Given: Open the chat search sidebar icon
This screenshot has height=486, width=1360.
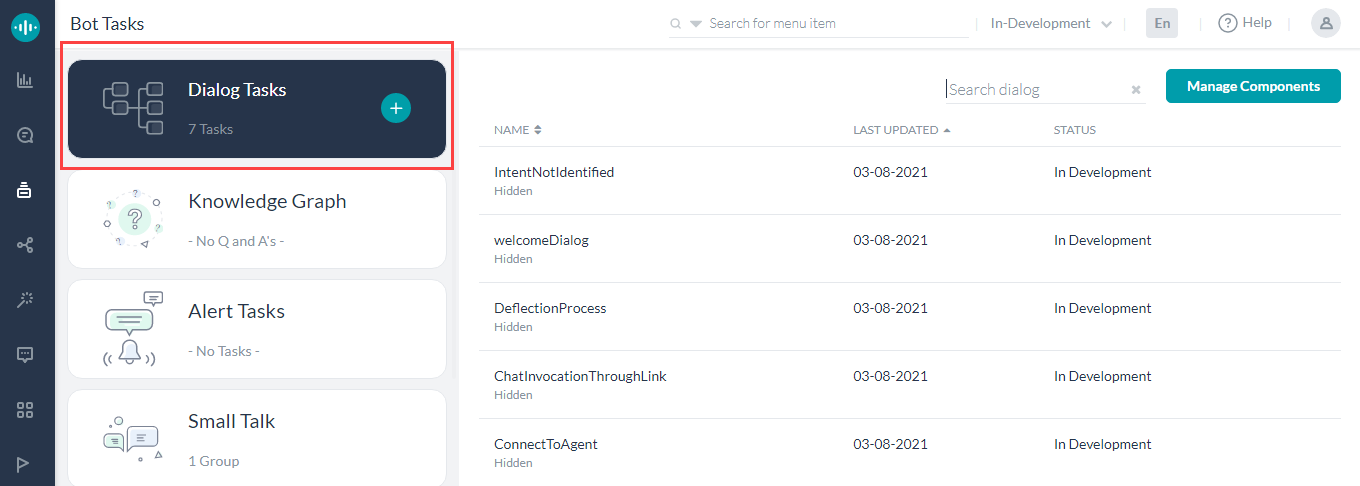Looking at the screenshot, I should pos(26,135).
